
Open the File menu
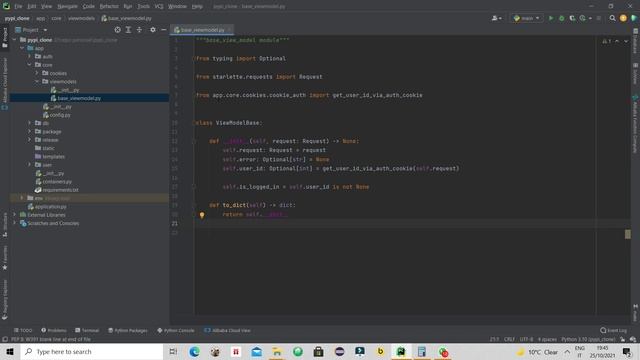18,6
